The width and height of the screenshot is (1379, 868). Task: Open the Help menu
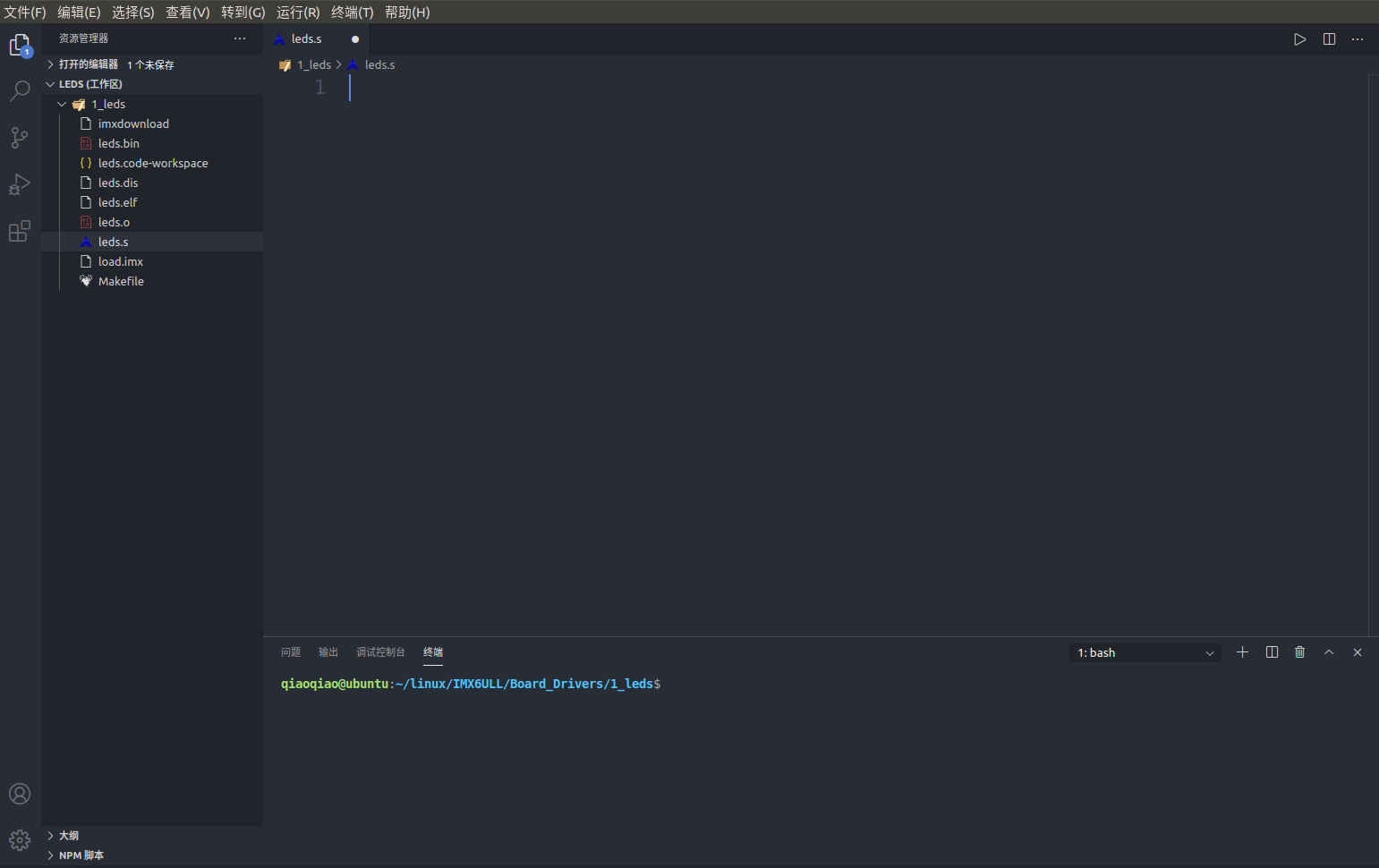(407, 12)
